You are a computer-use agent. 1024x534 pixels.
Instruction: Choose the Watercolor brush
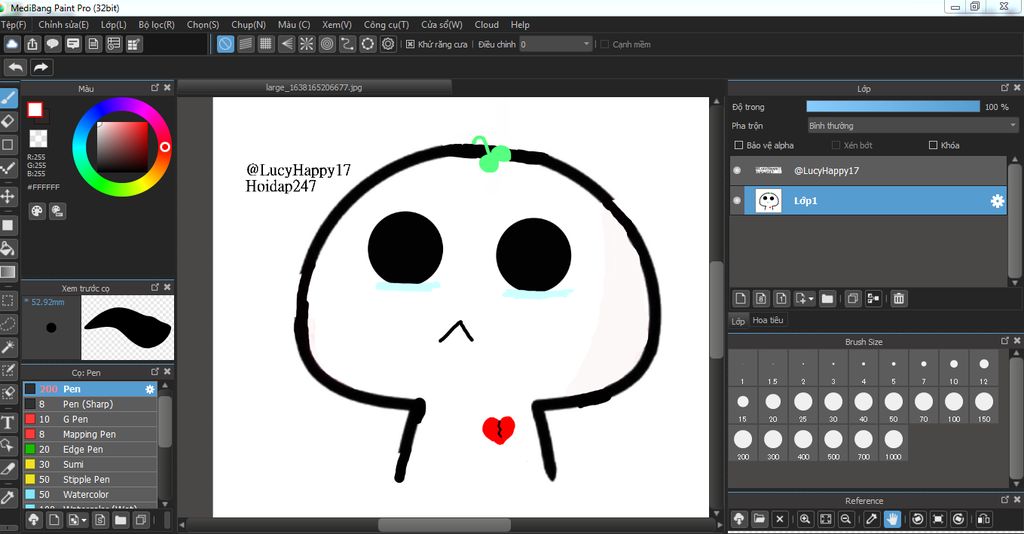90,495
